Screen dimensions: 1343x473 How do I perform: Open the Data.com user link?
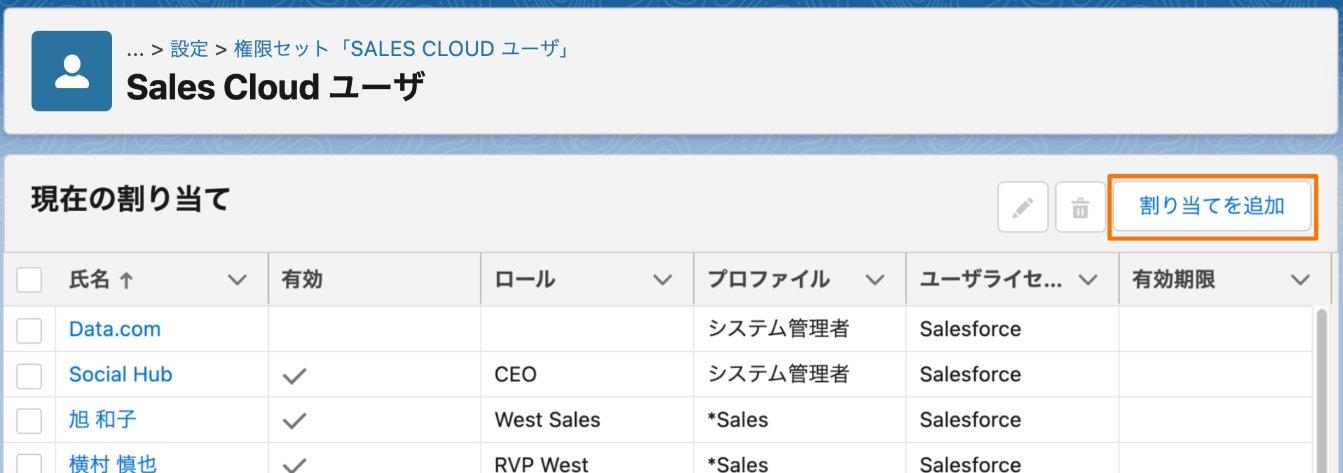click(x=114, y=329)
